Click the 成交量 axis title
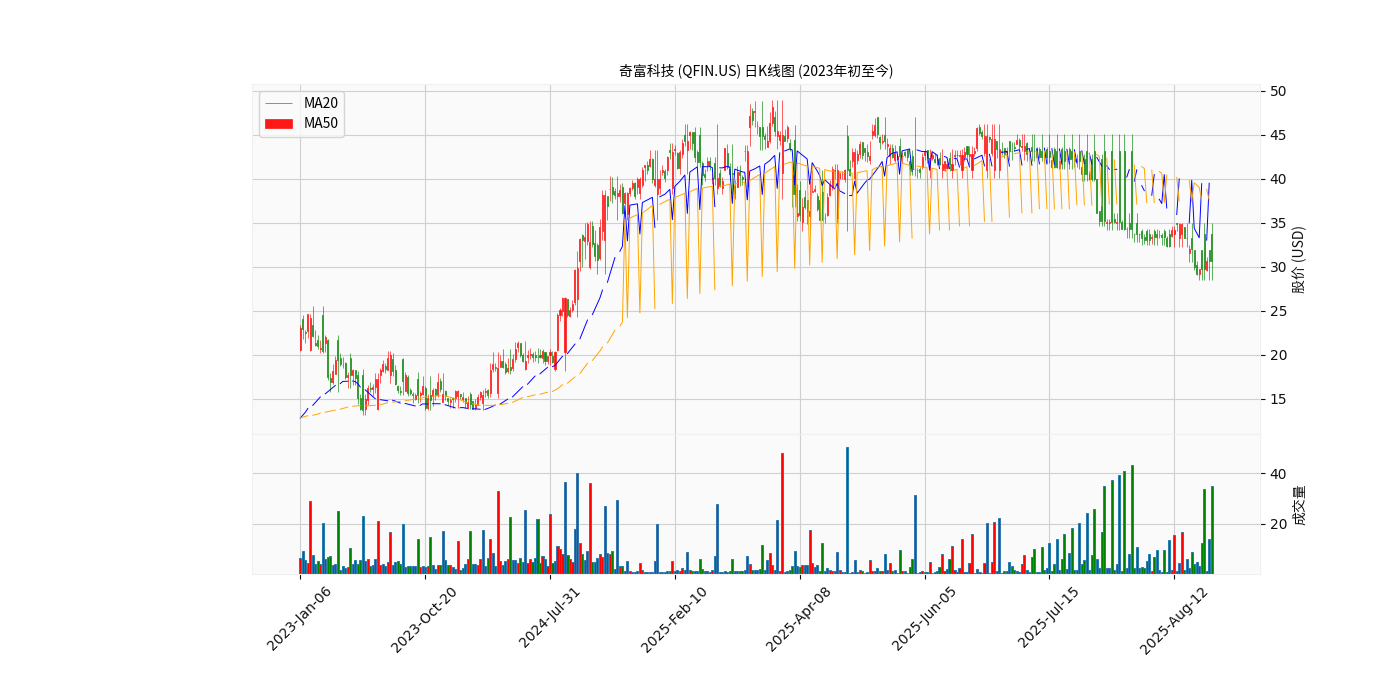Image resolution: width=1400 pixels, height=700 pixels. tap(1299, 505)
